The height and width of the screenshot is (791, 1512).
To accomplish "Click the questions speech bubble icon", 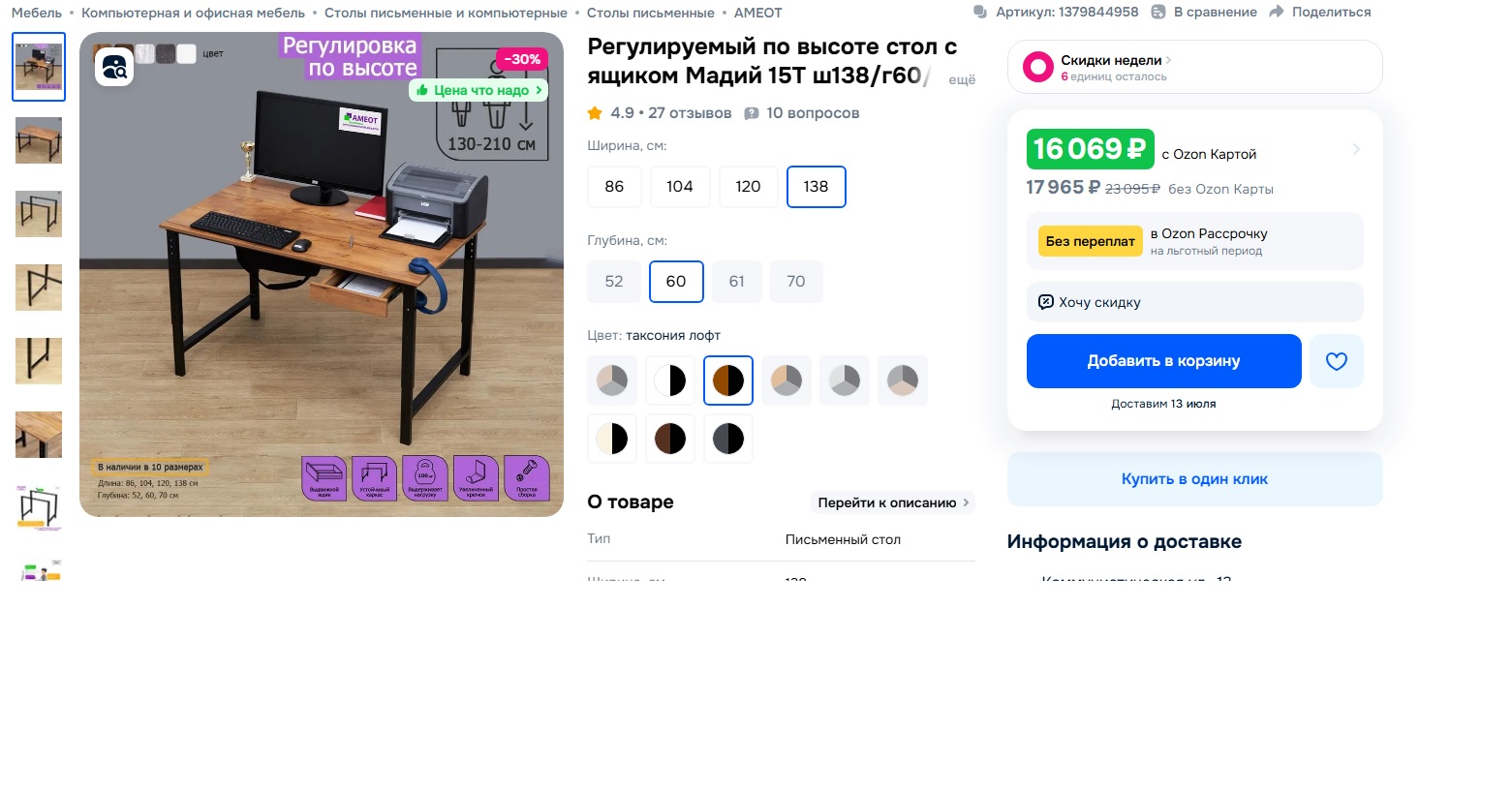I will click(x=752, y=113).
